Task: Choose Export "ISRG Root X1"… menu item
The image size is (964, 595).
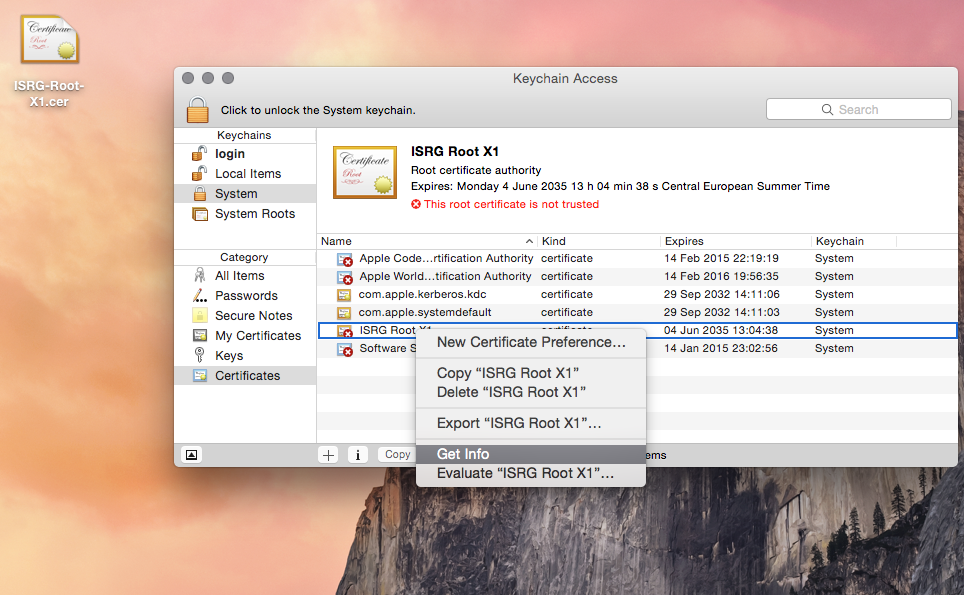Action: pyautogui.click(x=531, y=424)
